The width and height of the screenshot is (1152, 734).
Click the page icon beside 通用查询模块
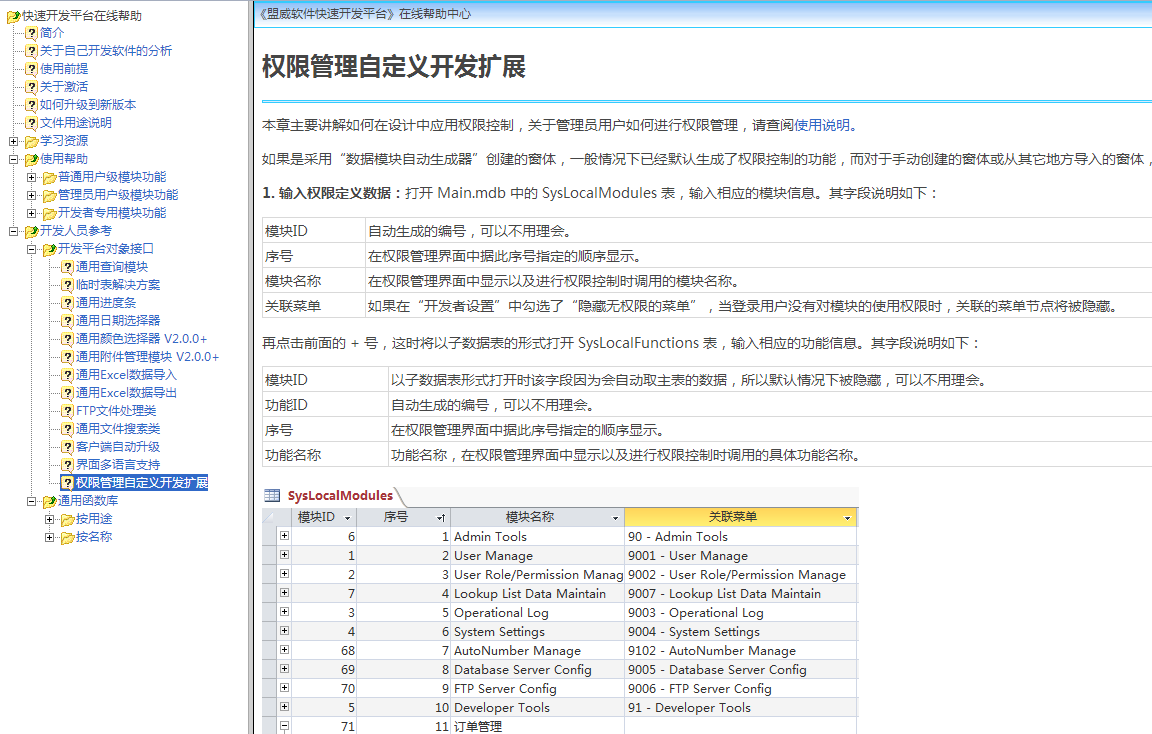tap(67, 267)
